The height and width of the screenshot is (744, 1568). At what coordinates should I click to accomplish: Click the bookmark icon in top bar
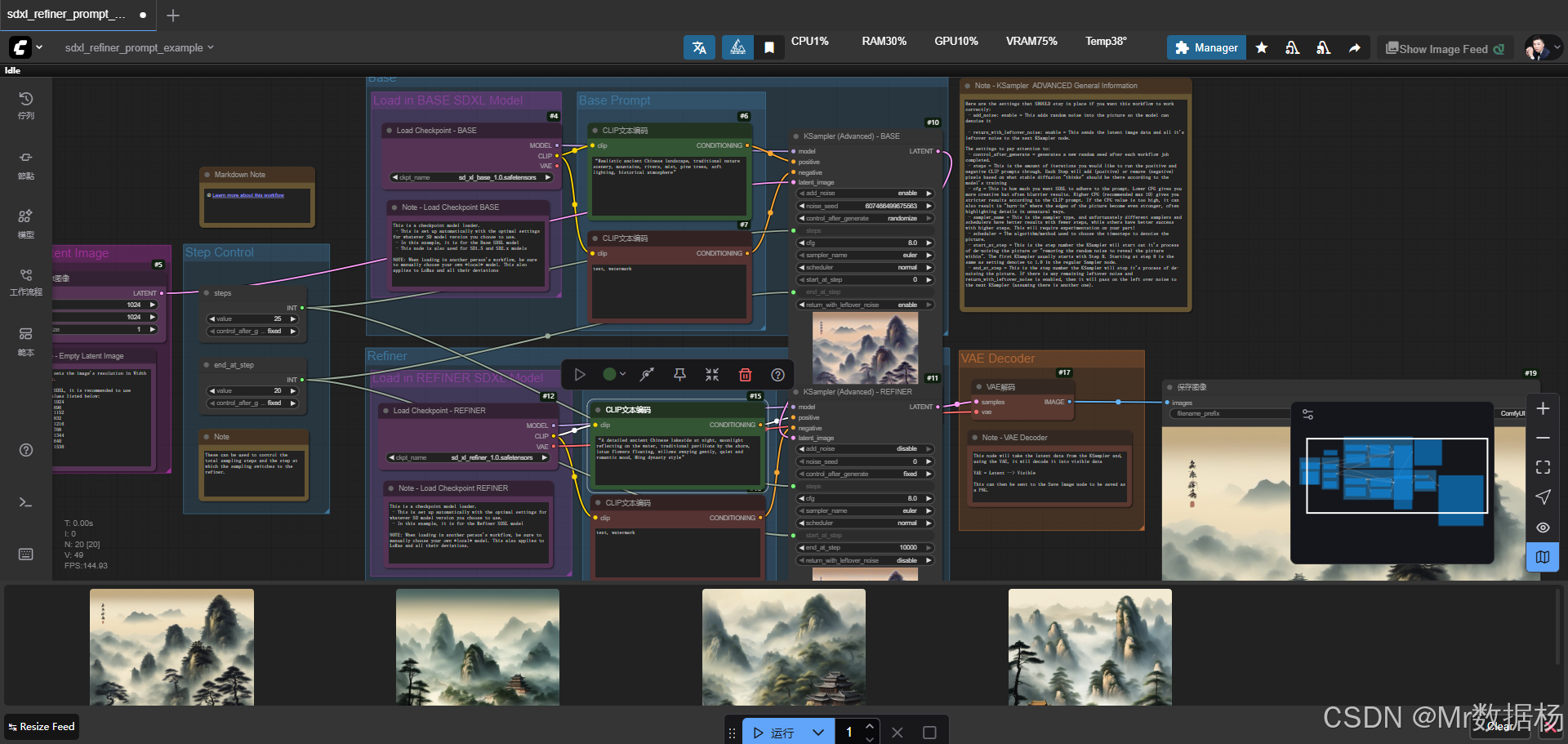769,47
